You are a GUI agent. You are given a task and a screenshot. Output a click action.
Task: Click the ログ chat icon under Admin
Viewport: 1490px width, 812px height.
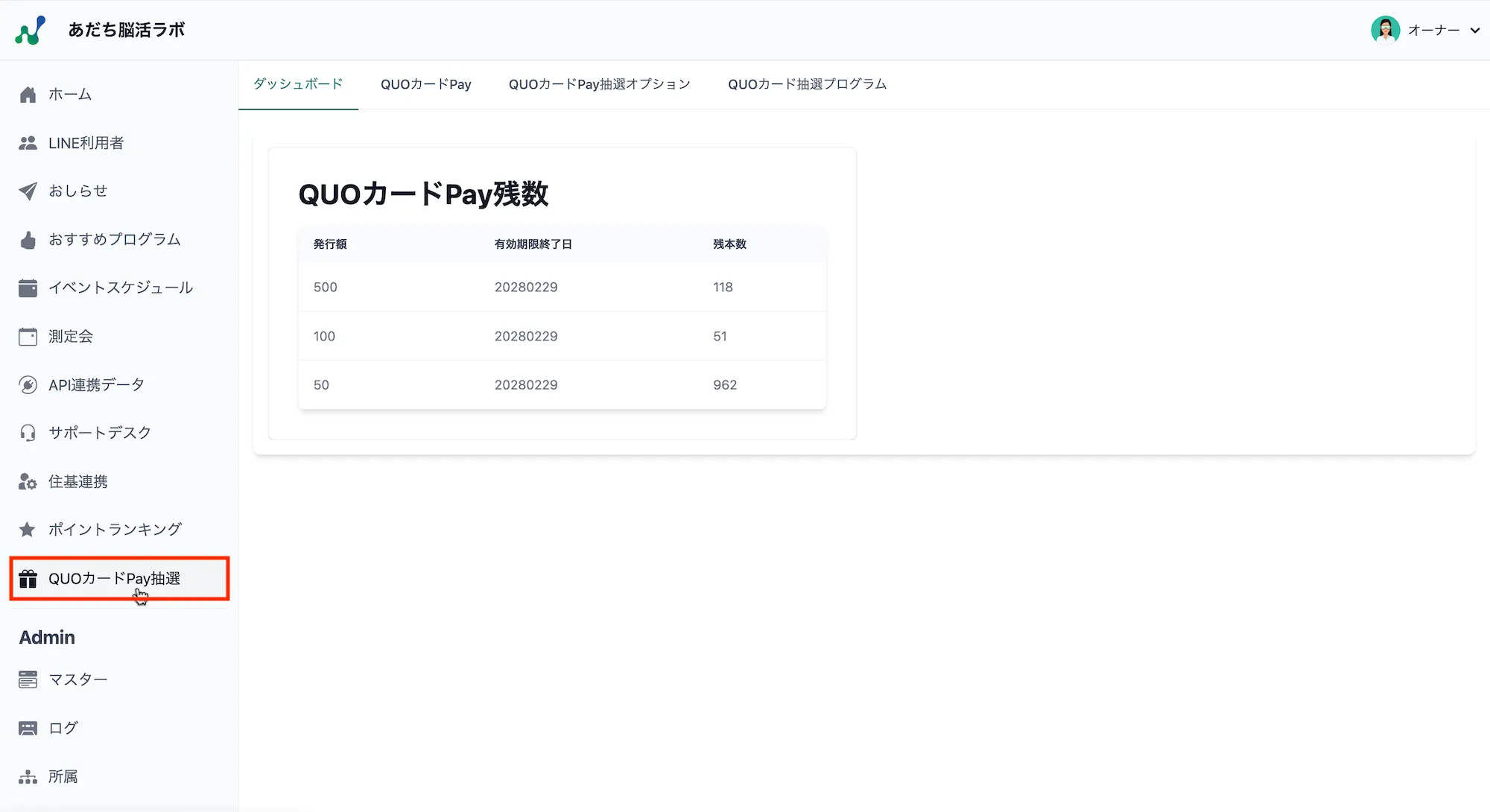[28, 727]
